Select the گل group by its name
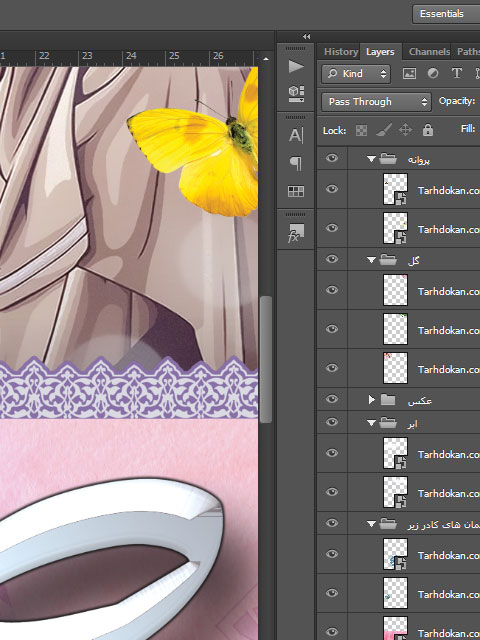Viewport: 480px width, 640px height. point(413,260)
